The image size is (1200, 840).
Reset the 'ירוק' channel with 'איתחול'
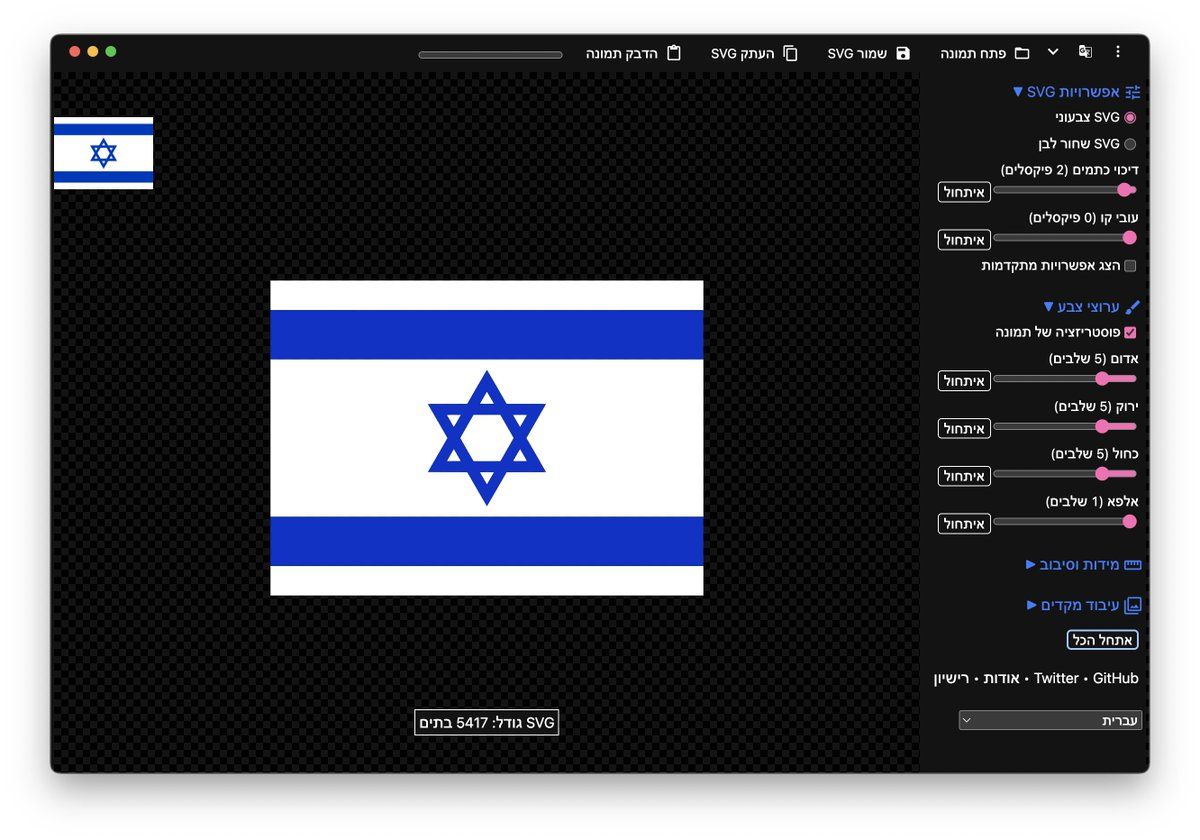(964, 428)
